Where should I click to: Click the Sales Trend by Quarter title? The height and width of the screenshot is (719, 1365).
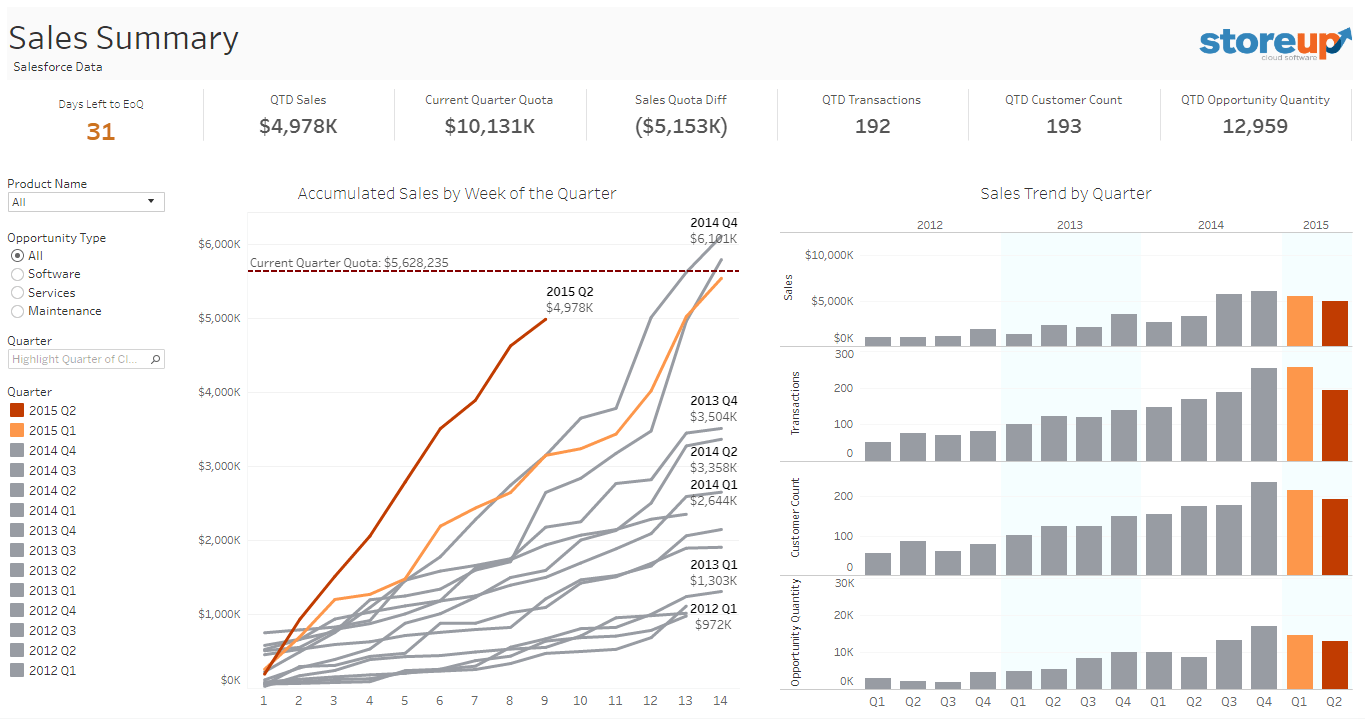[1066, 194]
